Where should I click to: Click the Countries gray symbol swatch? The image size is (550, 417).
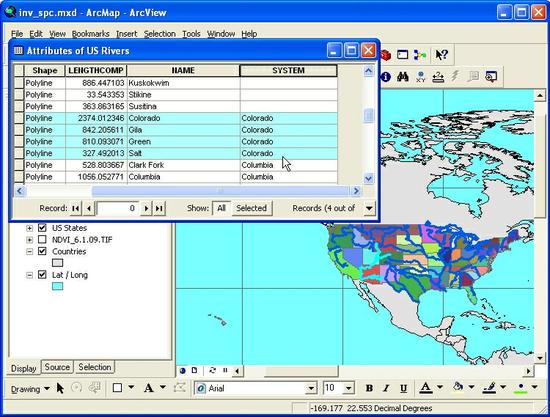pyautogui.click(x=58, y=263)
